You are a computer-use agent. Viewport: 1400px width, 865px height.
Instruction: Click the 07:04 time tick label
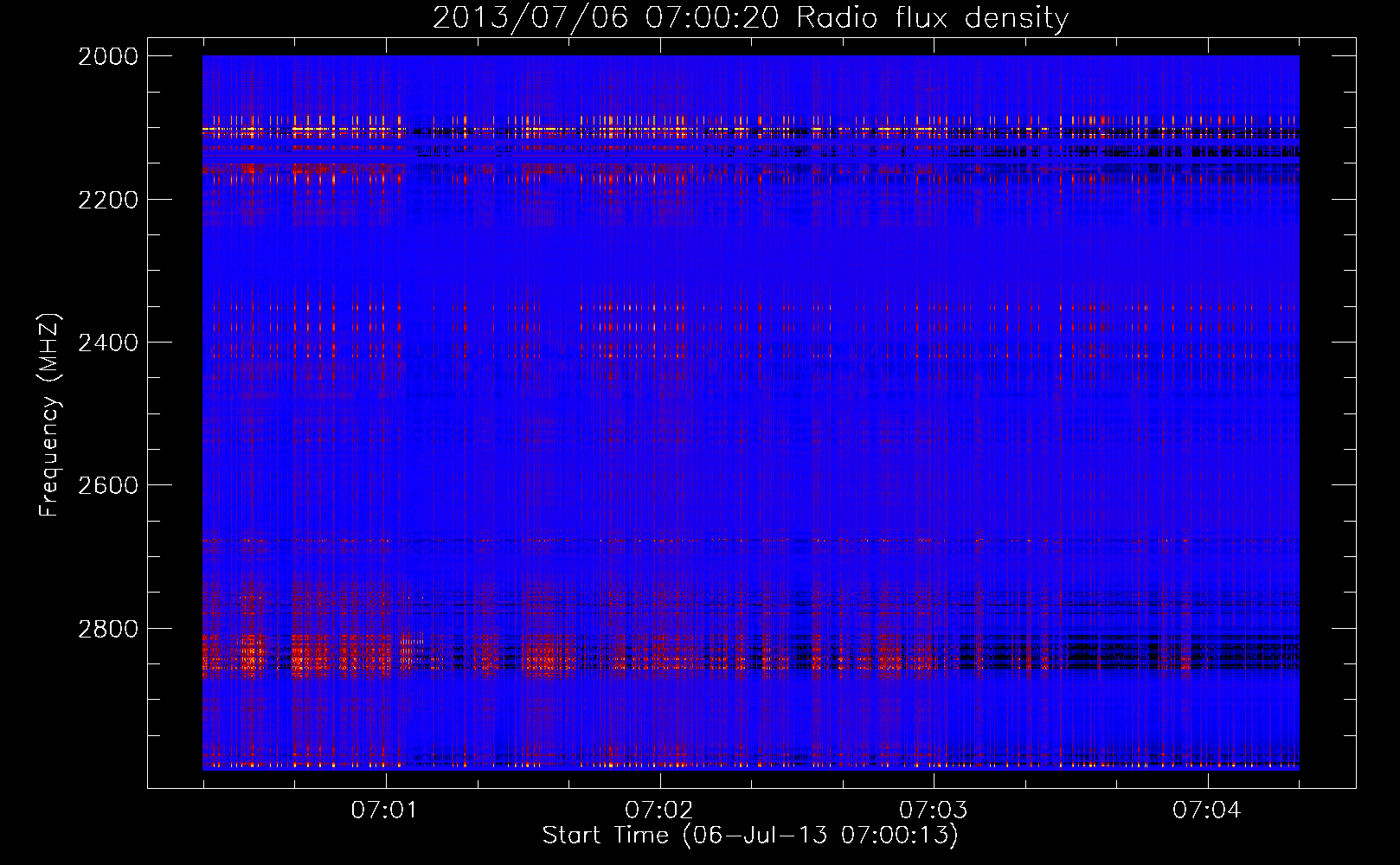1207,811
